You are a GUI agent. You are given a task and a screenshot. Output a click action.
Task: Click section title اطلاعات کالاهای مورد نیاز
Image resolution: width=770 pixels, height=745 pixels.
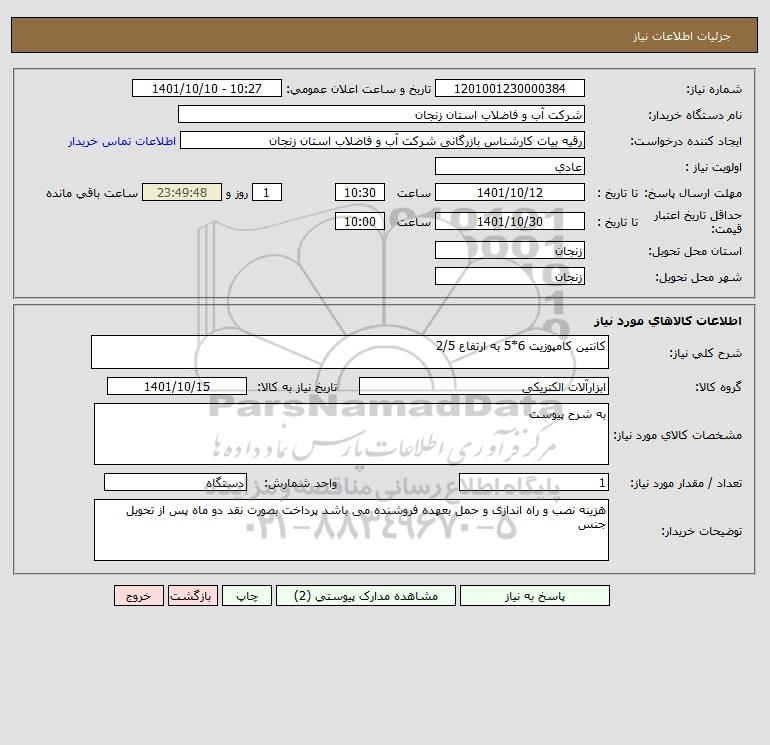668,321
